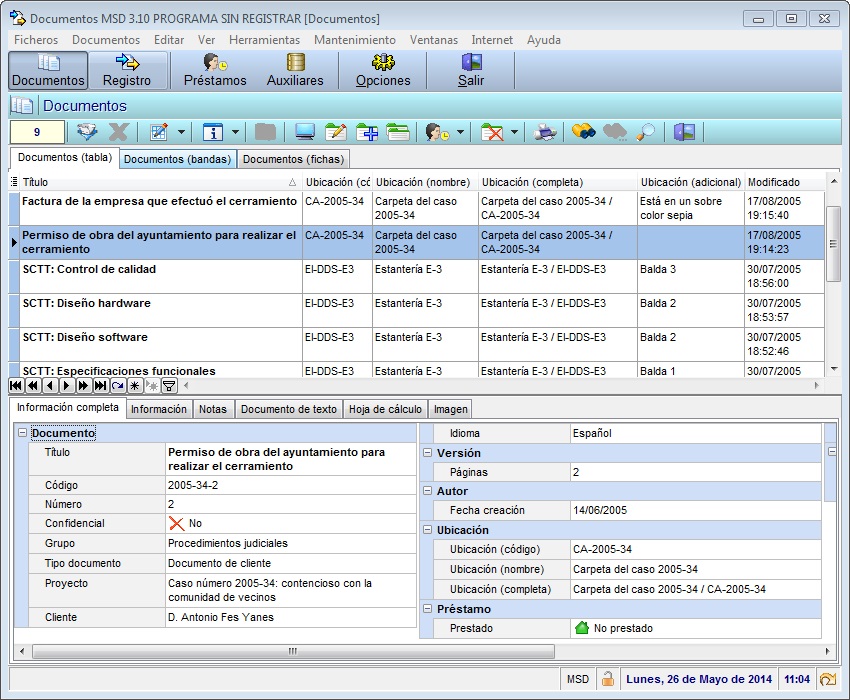Click the padlock icon in status bar
The image size is (850, 700).
tap(608, 679)
